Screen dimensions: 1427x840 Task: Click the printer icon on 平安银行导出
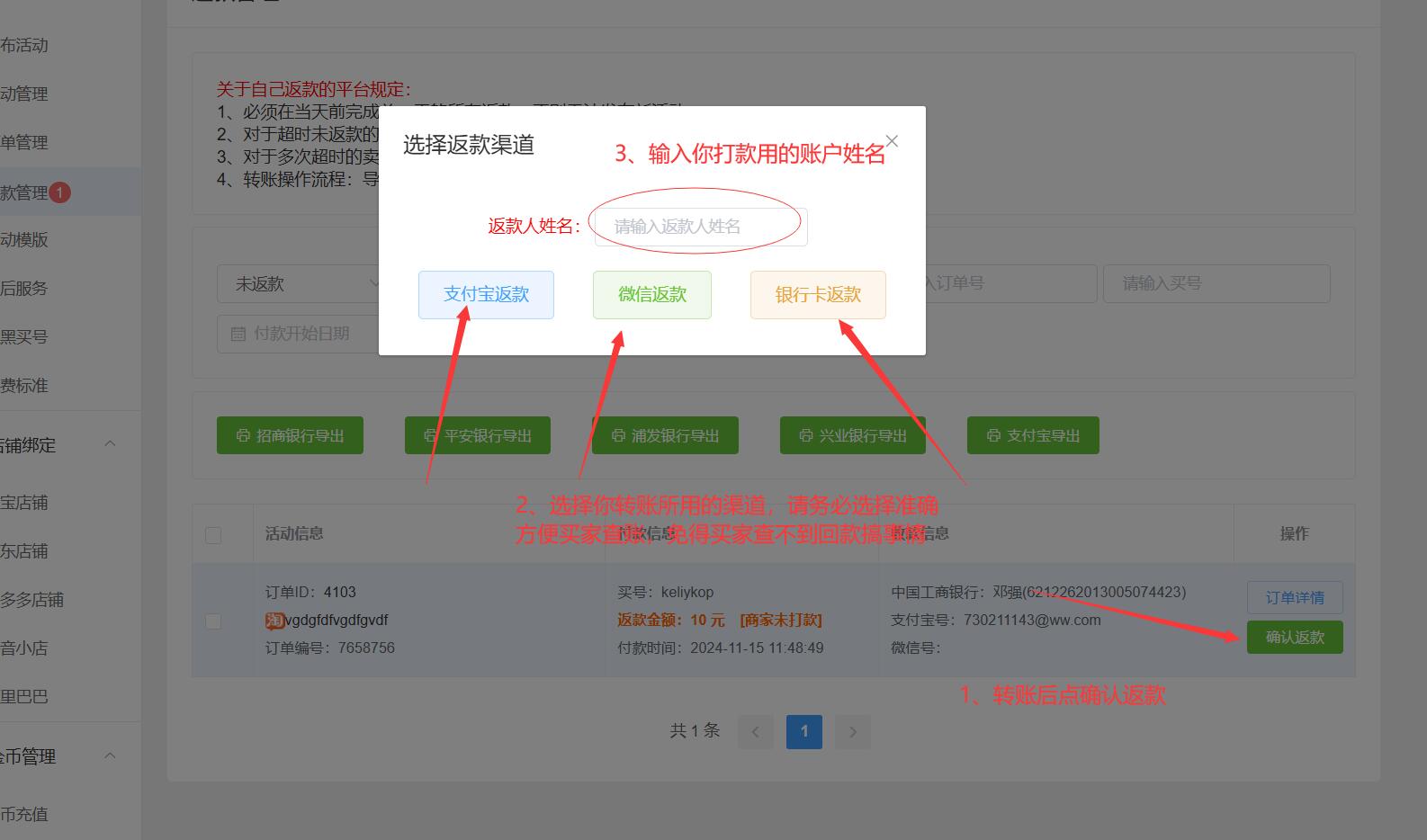[x=431, y=435]
